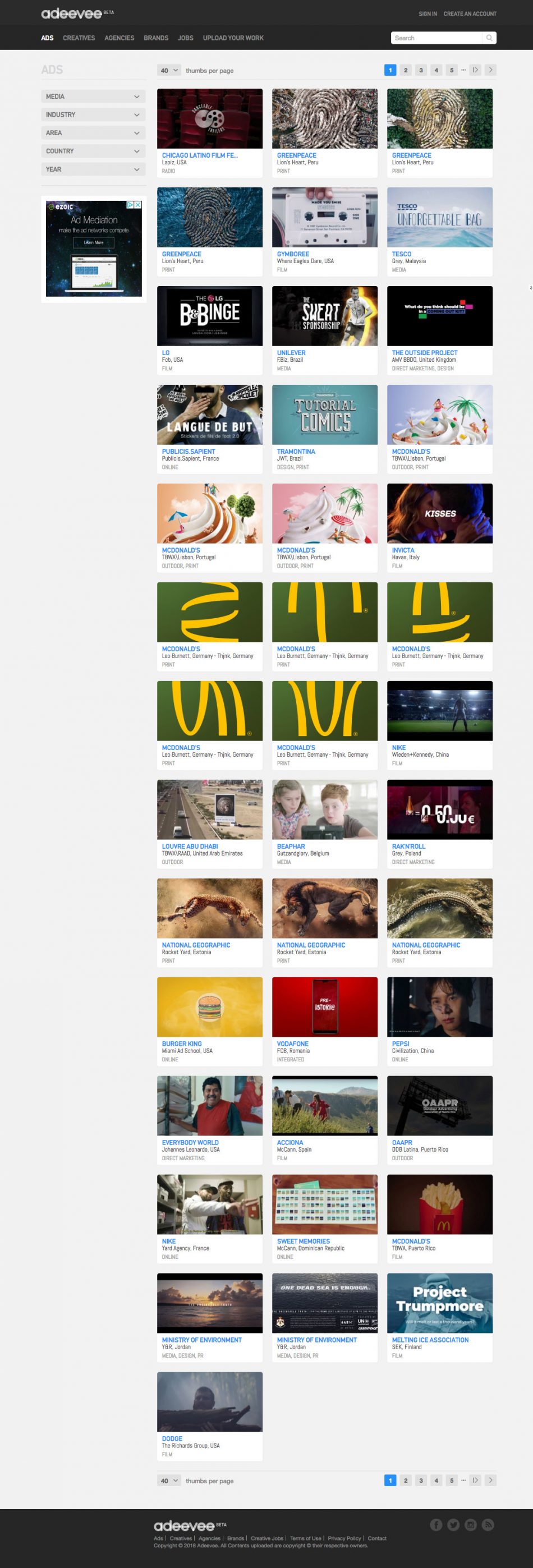Switch to the AGENCIES navigation tab

pos(120,38)
